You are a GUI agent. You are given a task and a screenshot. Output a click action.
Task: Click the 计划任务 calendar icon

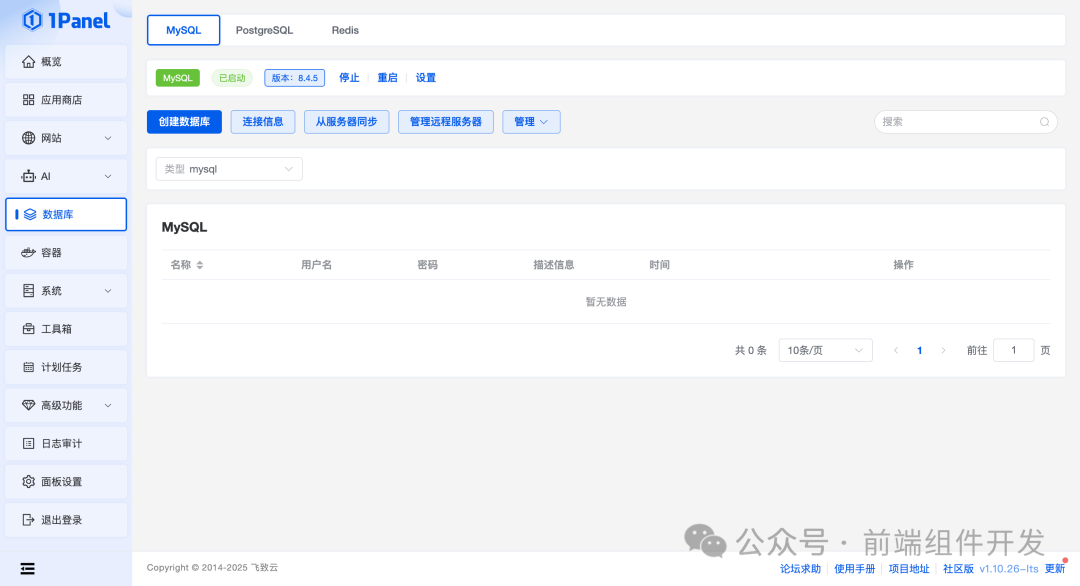pyautogui.click(x=28, y=367)
